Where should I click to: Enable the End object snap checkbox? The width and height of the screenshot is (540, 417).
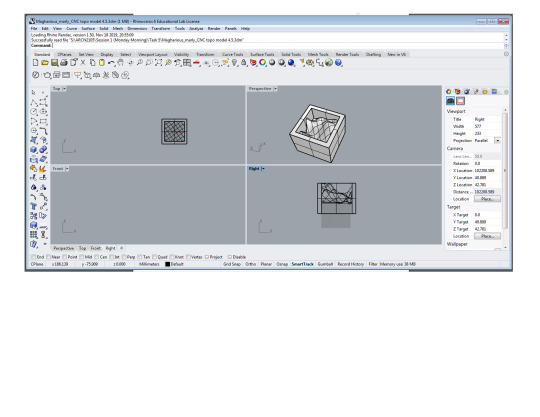[33, 257]
